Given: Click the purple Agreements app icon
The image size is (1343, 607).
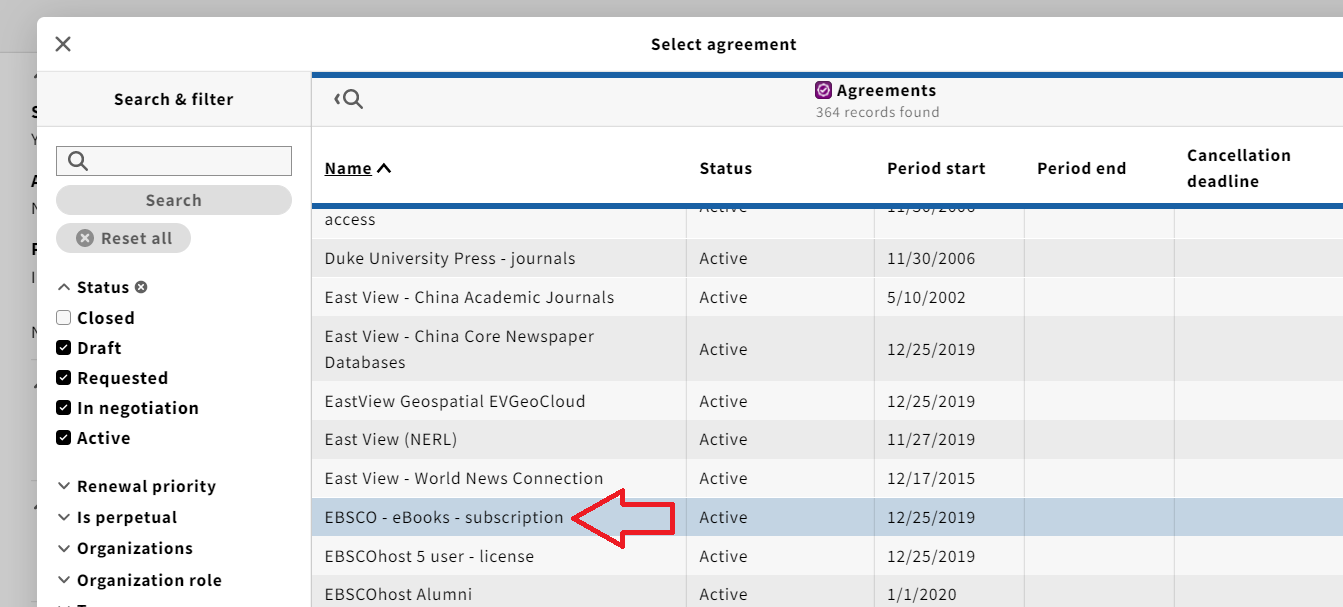Looking at the screenshot, I should 824,90.
